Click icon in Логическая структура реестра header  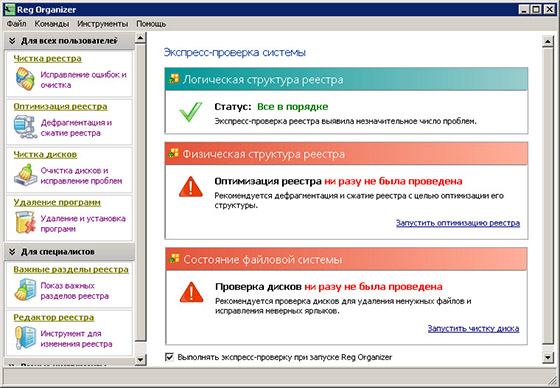point(174,79)
